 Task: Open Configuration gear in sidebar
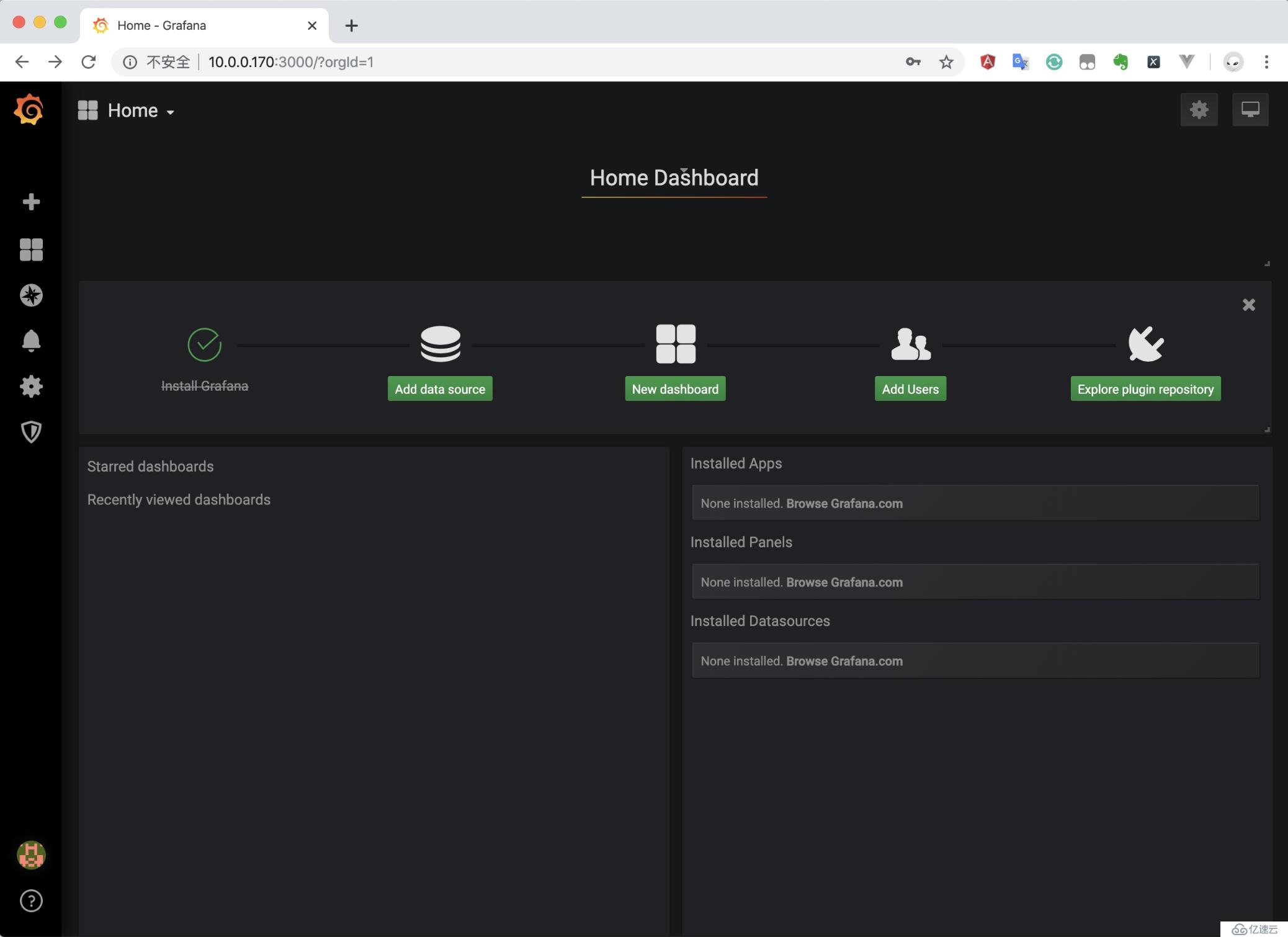pyautogui.click(x=31, y=386)
